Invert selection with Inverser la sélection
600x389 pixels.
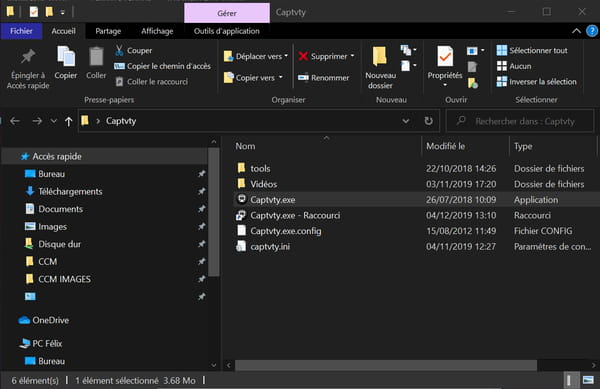(x=536, y=81)
